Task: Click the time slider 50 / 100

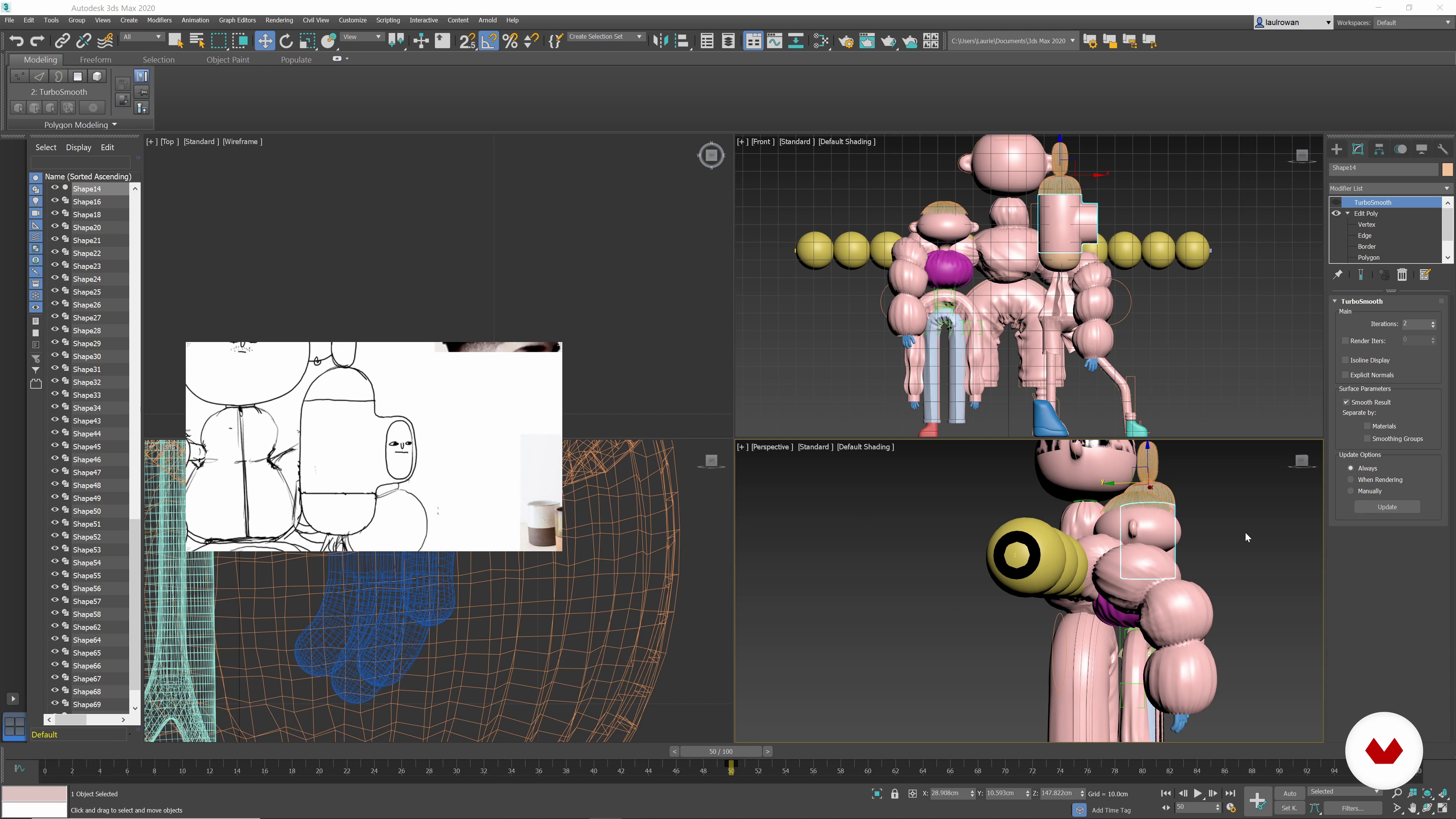Action: pos(721,751)
